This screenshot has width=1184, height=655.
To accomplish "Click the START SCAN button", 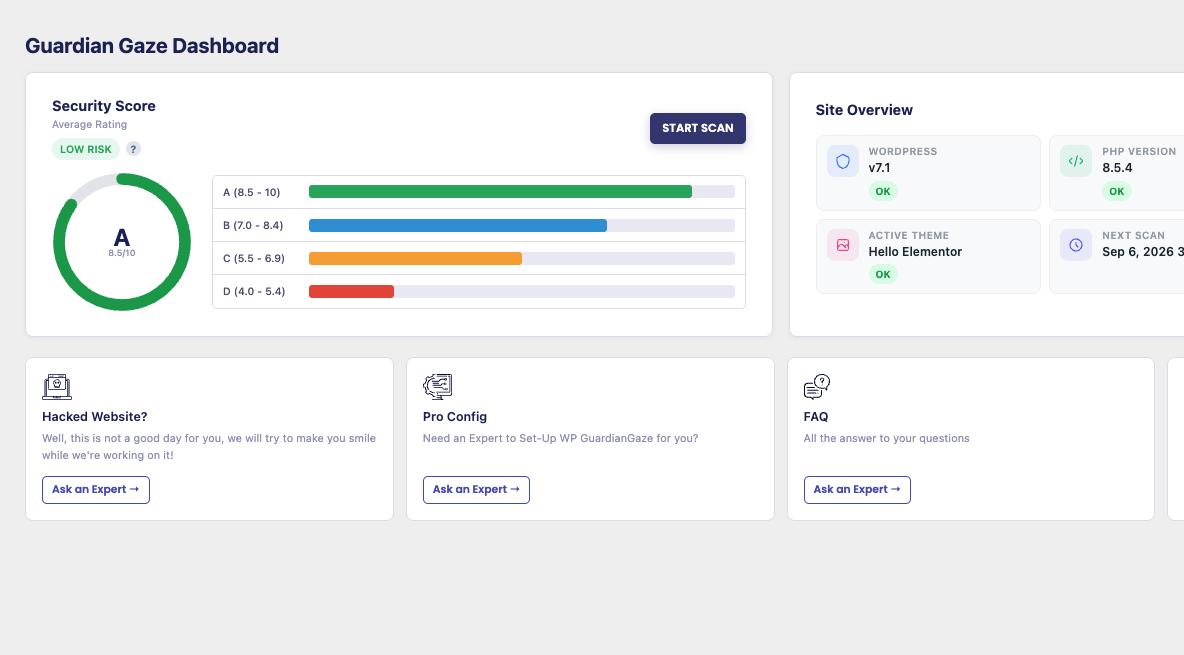I will [698, 128].
